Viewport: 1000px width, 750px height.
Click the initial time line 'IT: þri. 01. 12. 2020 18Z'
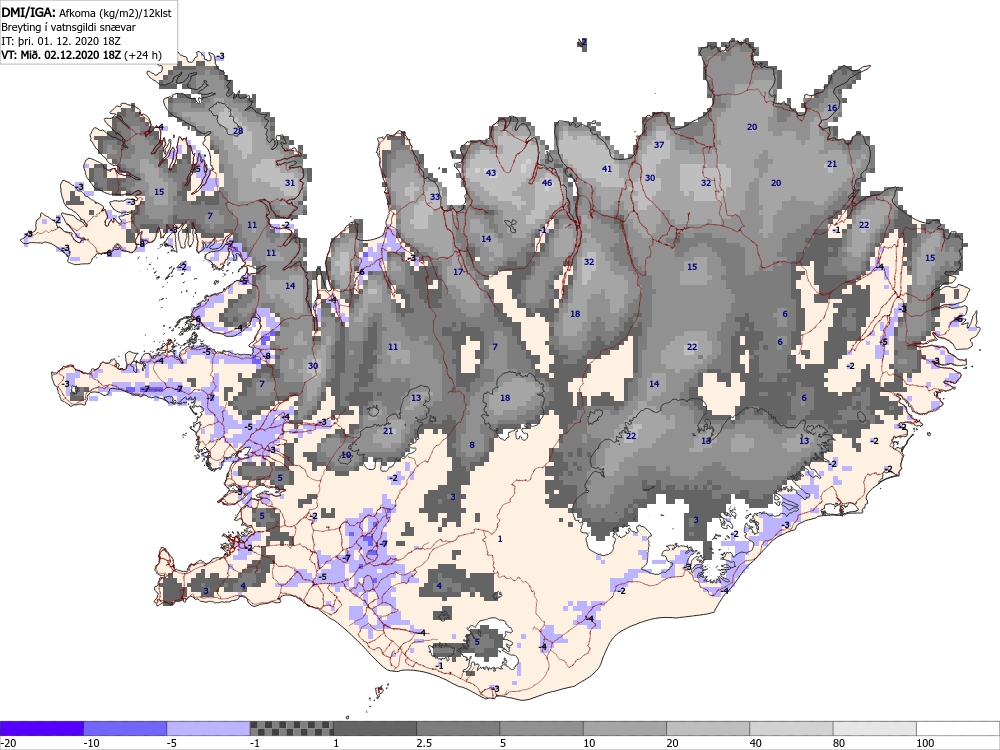61,41
